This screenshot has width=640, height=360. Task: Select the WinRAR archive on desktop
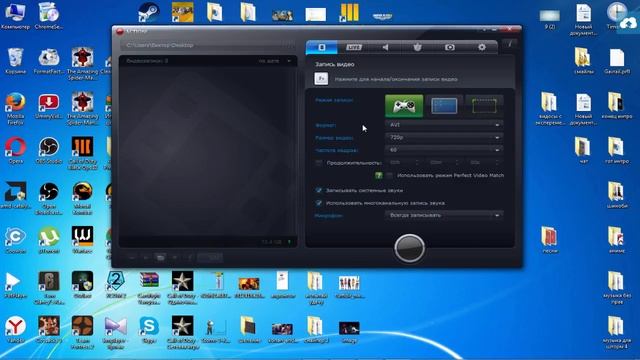(x=149, y=288)
